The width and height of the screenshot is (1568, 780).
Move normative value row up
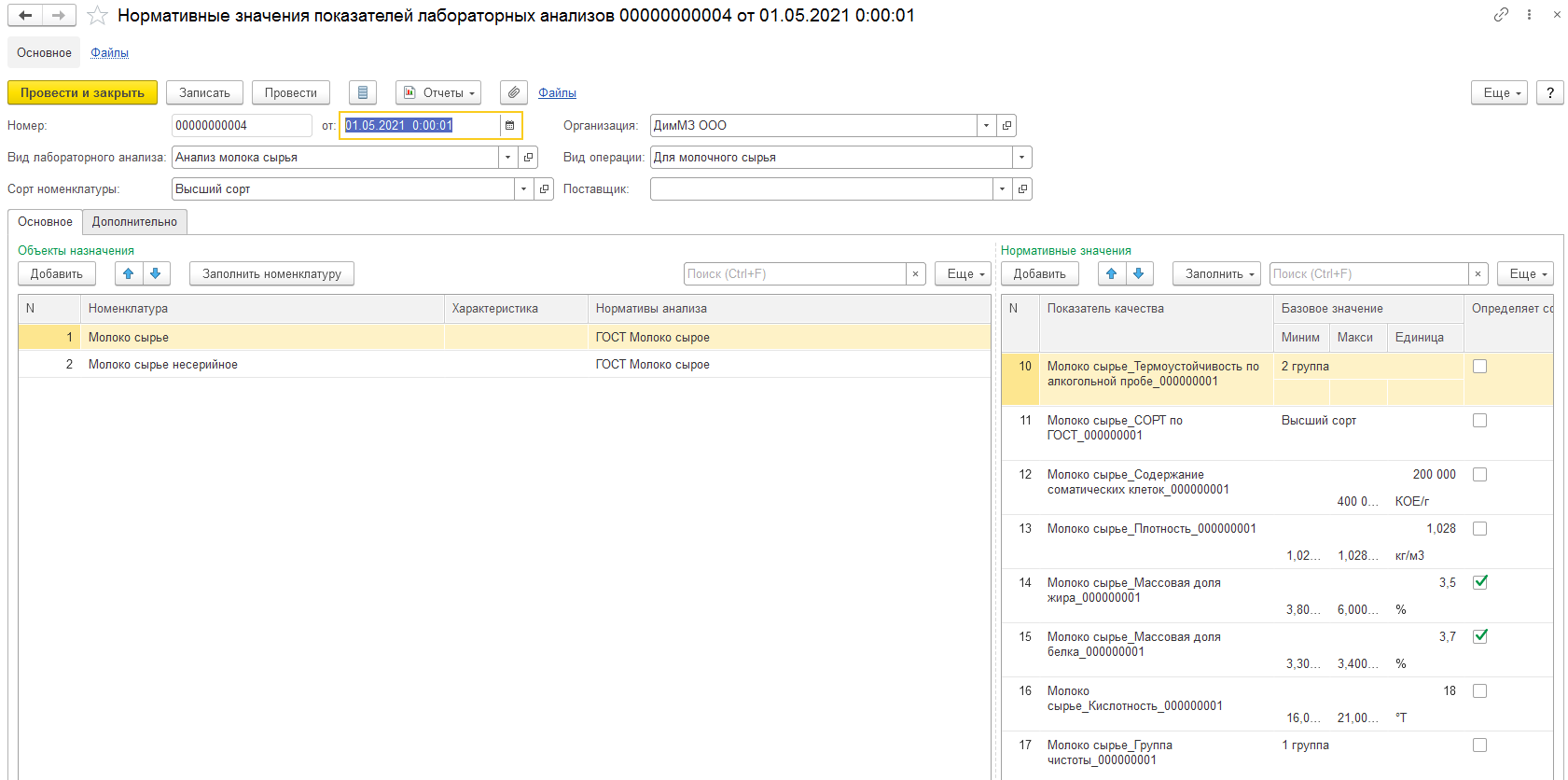click(1112, 273)
